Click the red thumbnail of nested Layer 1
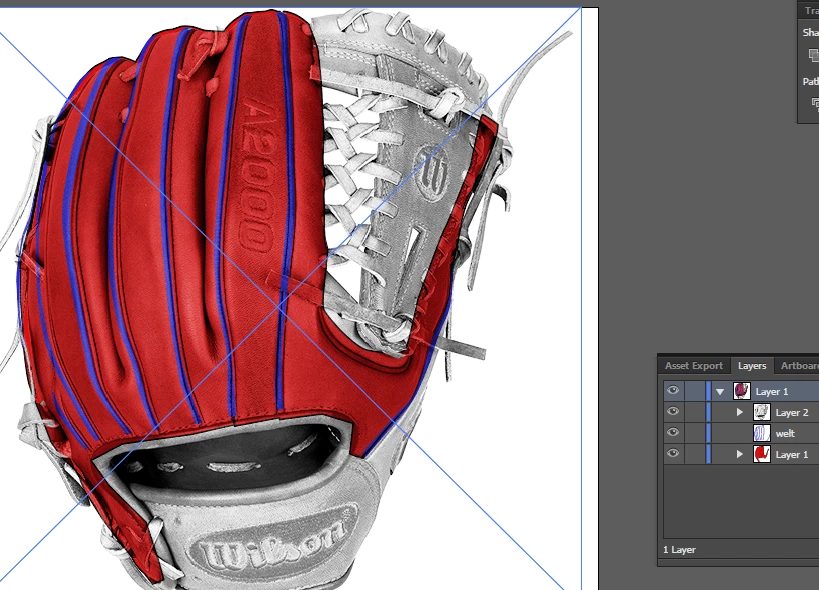 click(762, 454)
